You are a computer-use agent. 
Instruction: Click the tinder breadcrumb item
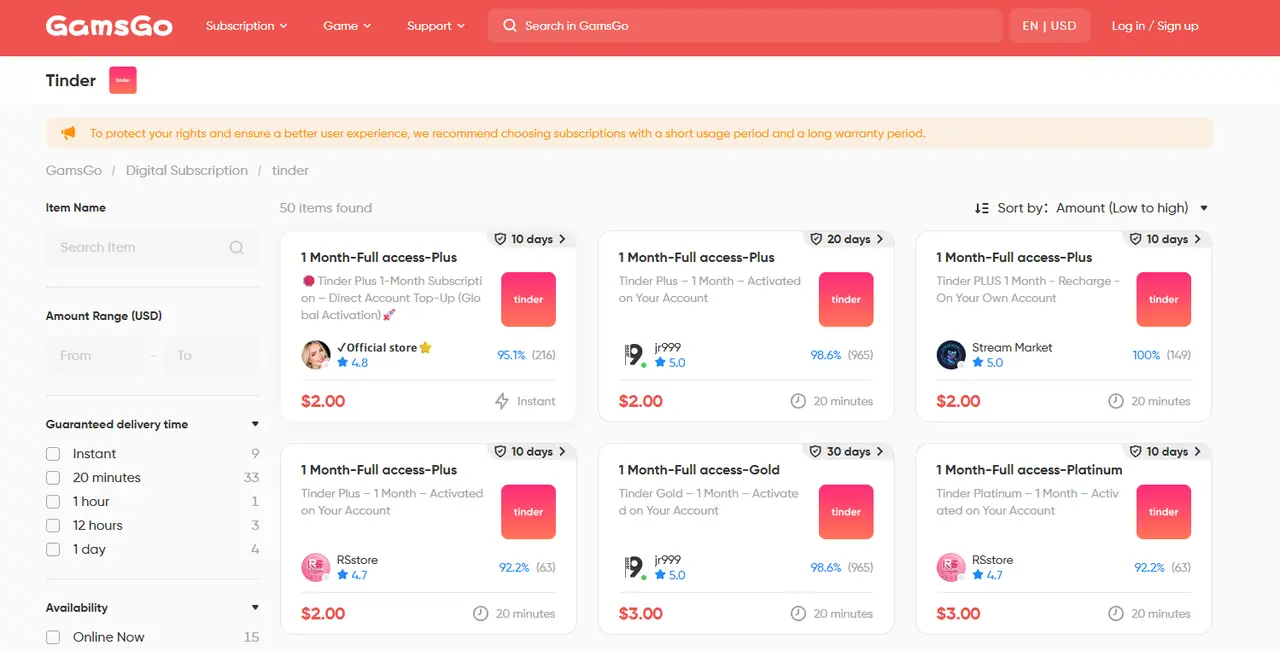290,170
